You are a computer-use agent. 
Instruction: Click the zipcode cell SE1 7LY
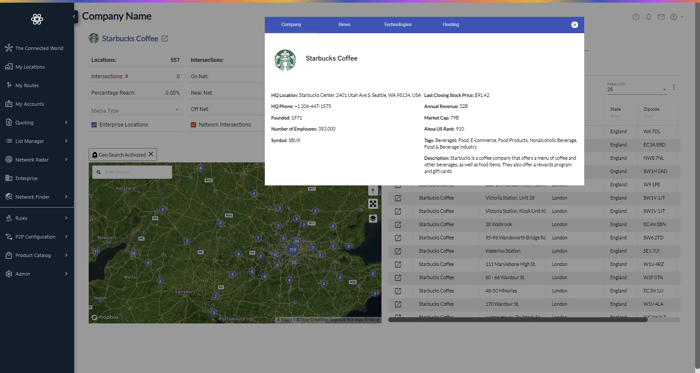click(651, 251)
